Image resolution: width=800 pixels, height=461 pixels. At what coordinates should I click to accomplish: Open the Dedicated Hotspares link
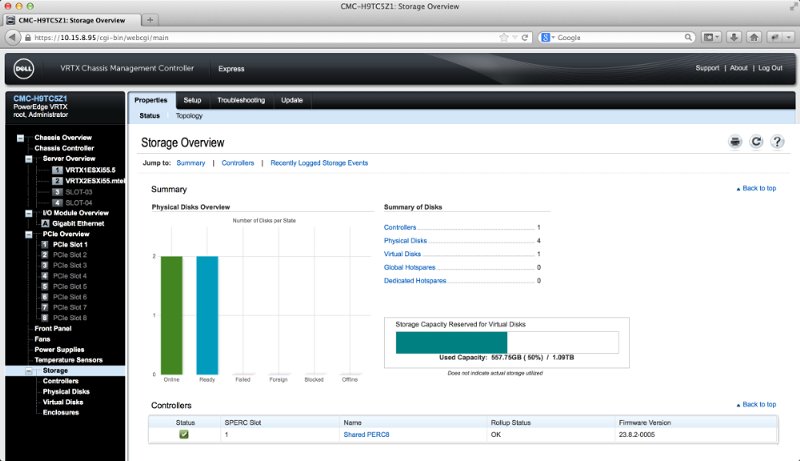pyautogui.click(x=415, y=280)
